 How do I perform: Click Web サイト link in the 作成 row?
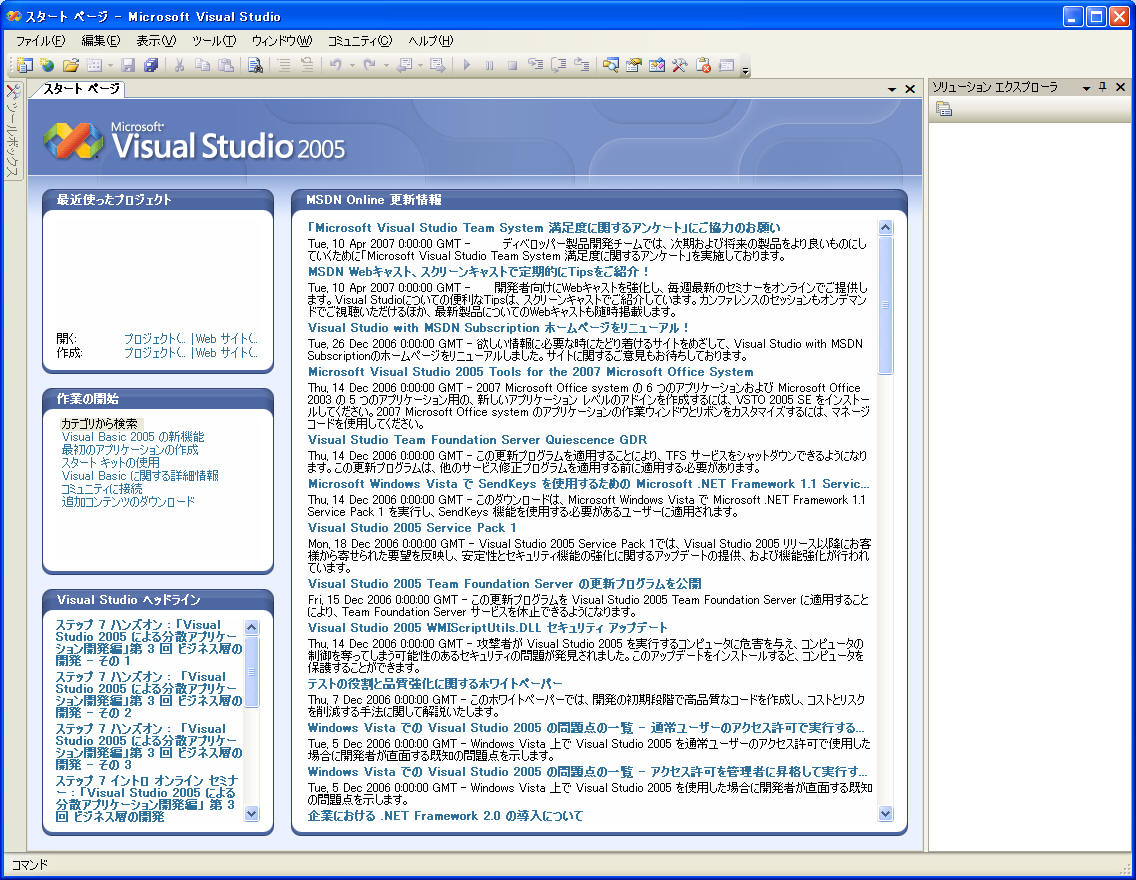coord(225,353)
